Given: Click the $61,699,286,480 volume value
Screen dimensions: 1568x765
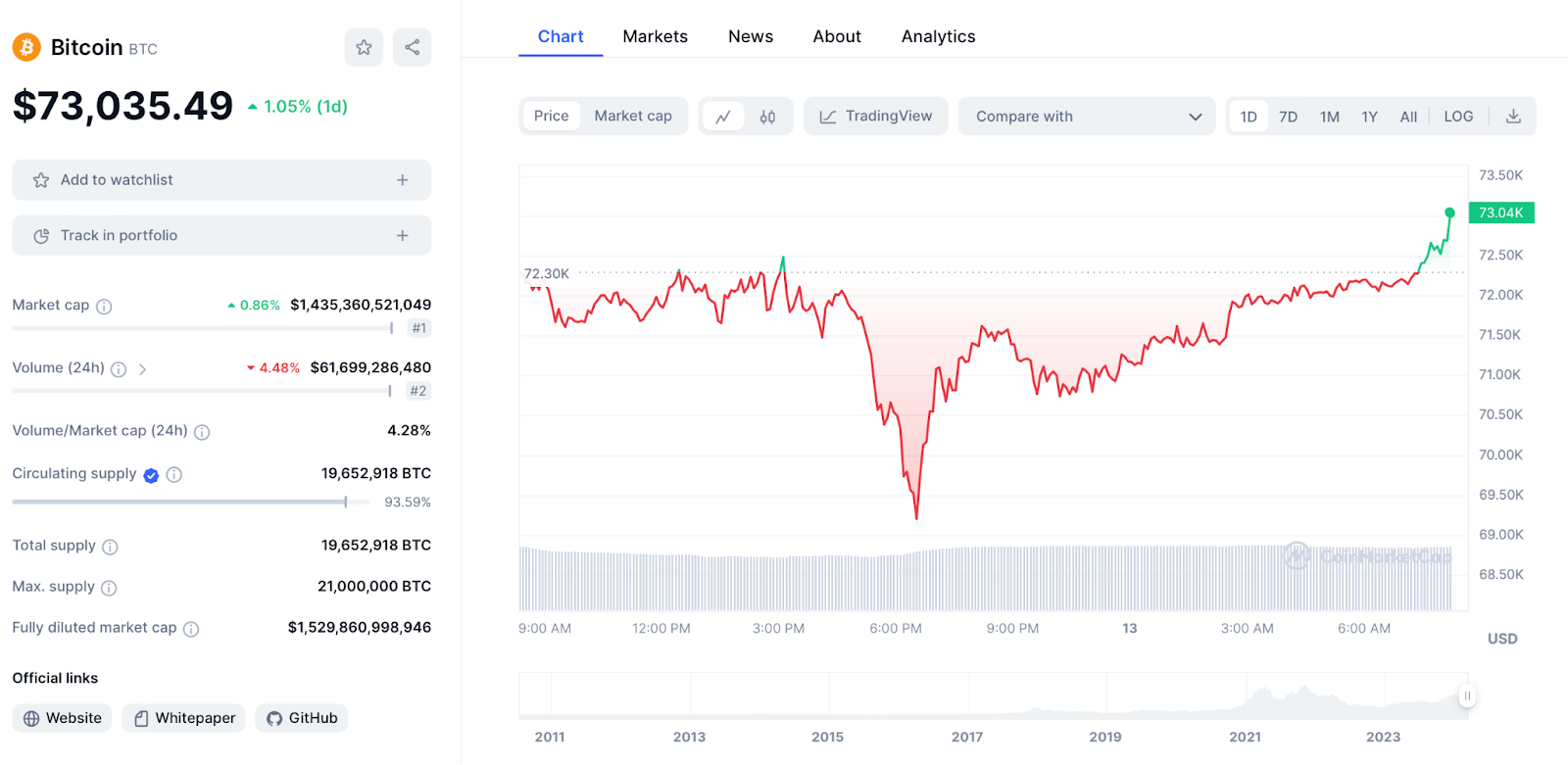Looking at the screenshot, I should point(370,368).
